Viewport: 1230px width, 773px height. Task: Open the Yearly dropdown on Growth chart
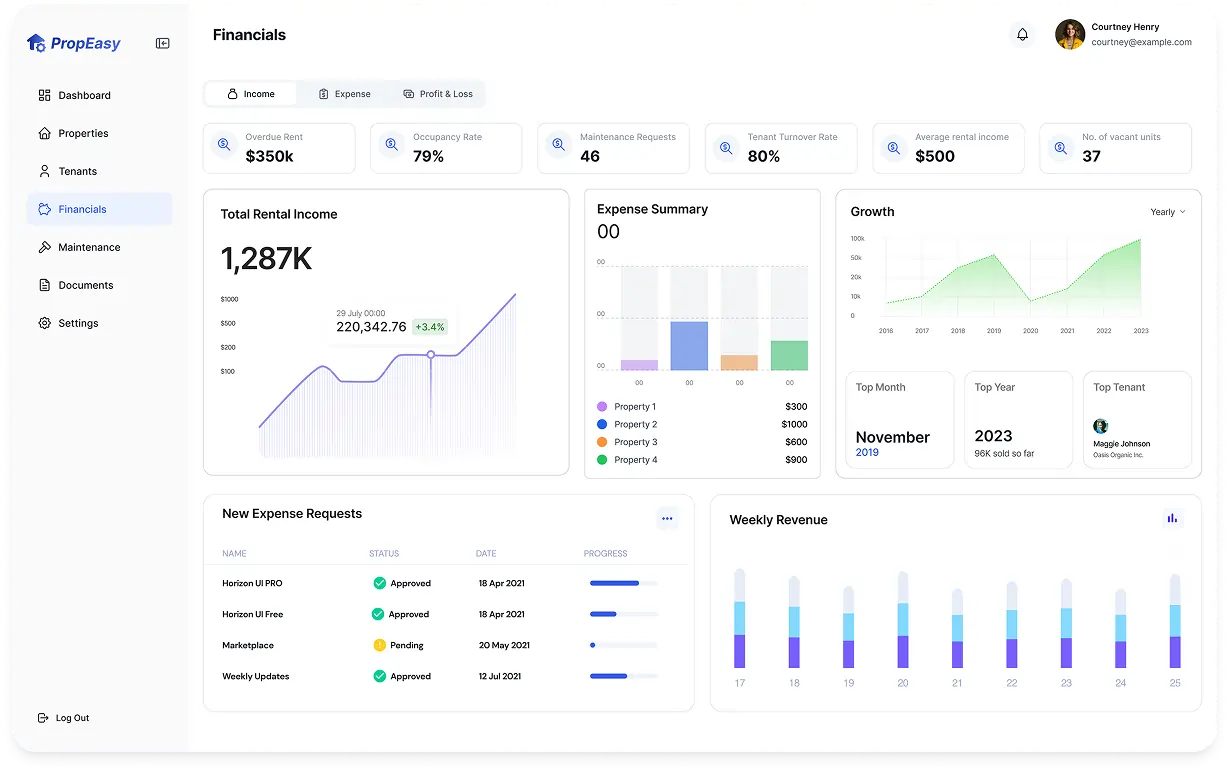point(1168,212)
